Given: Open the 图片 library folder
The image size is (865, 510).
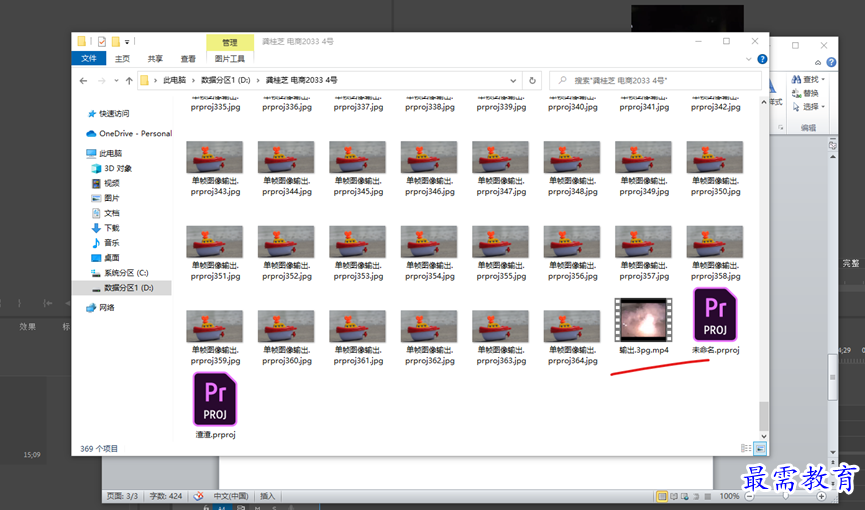Looking at the screenshot, I should click(x=112, y=198).
